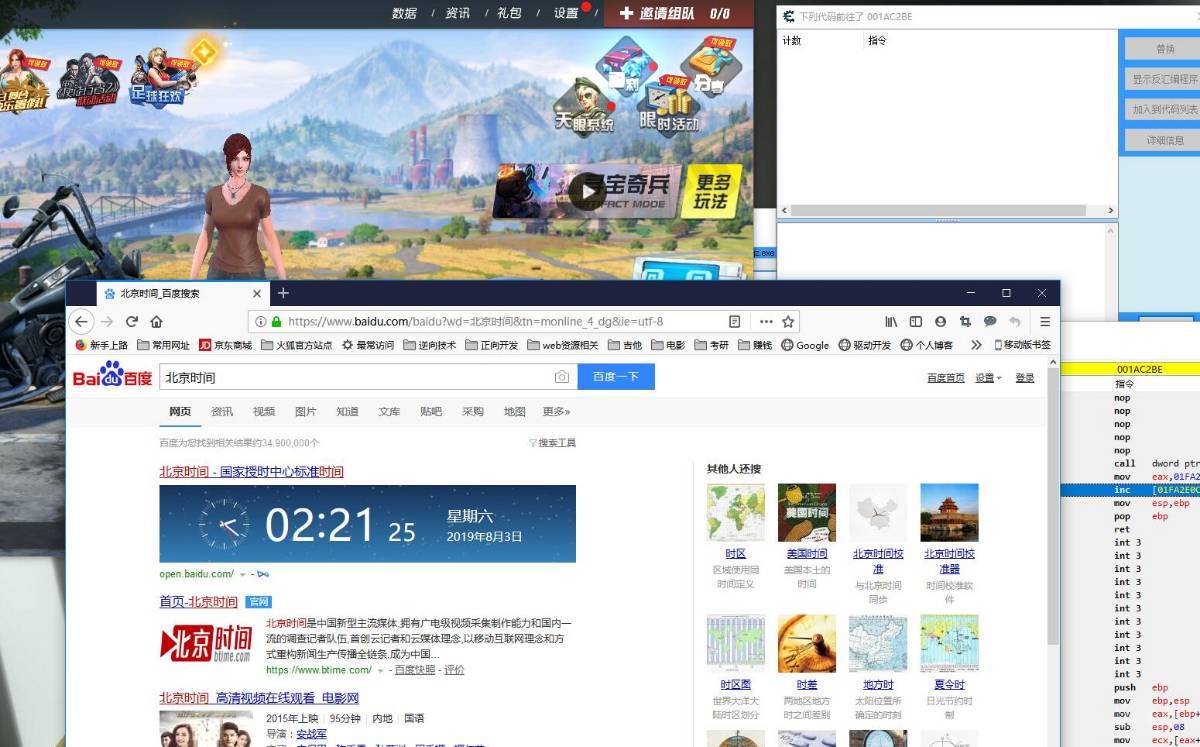Switch to Baidu 资讯 search tab
Image resolution: width=1200 pixels, height=747 pixels.
click(x=222, y=411)
